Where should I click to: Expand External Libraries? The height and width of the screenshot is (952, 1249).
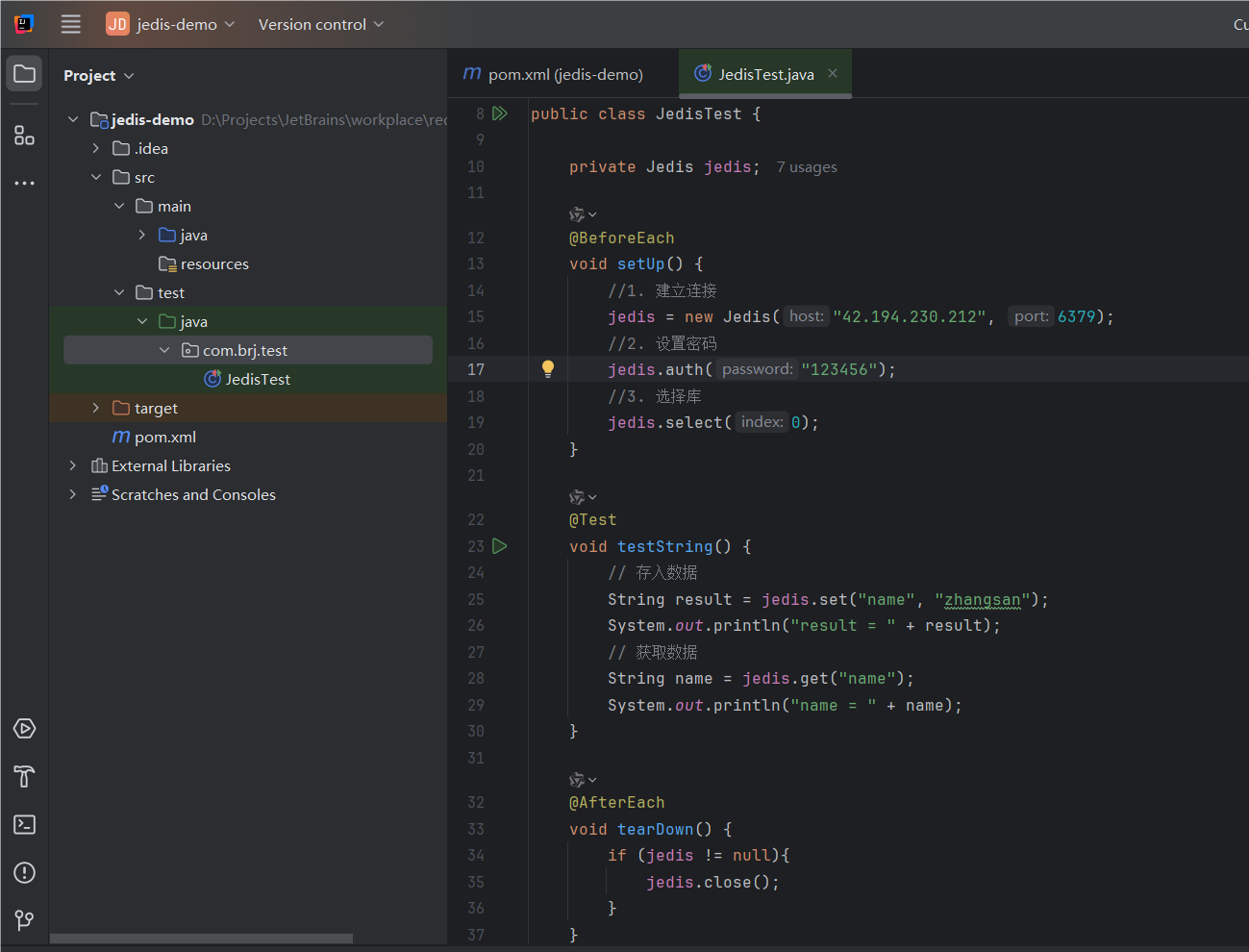tap(71, 465)
